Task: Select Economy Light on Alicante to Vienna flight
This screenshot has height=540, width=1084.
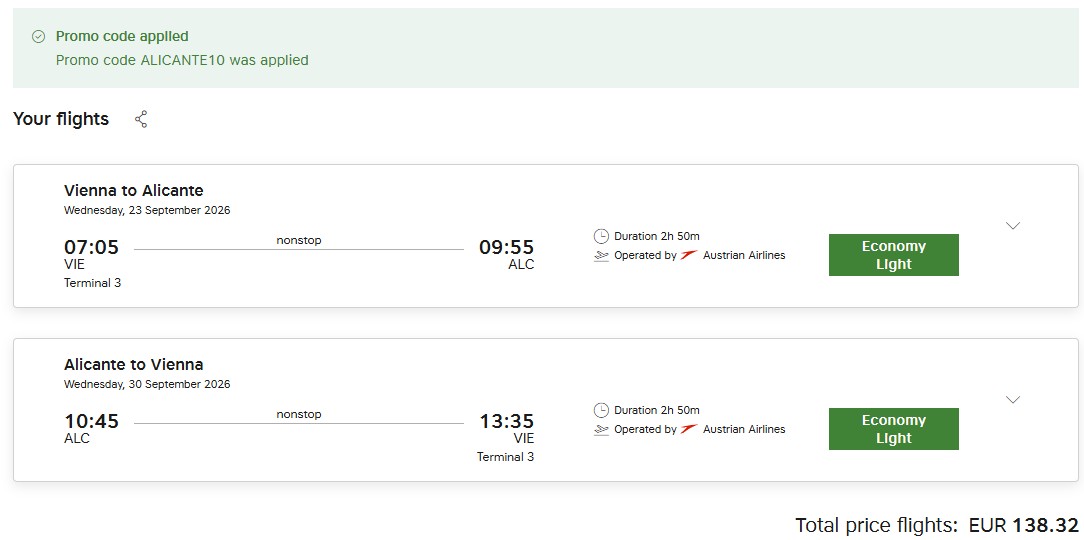Action: pos(893,429)
